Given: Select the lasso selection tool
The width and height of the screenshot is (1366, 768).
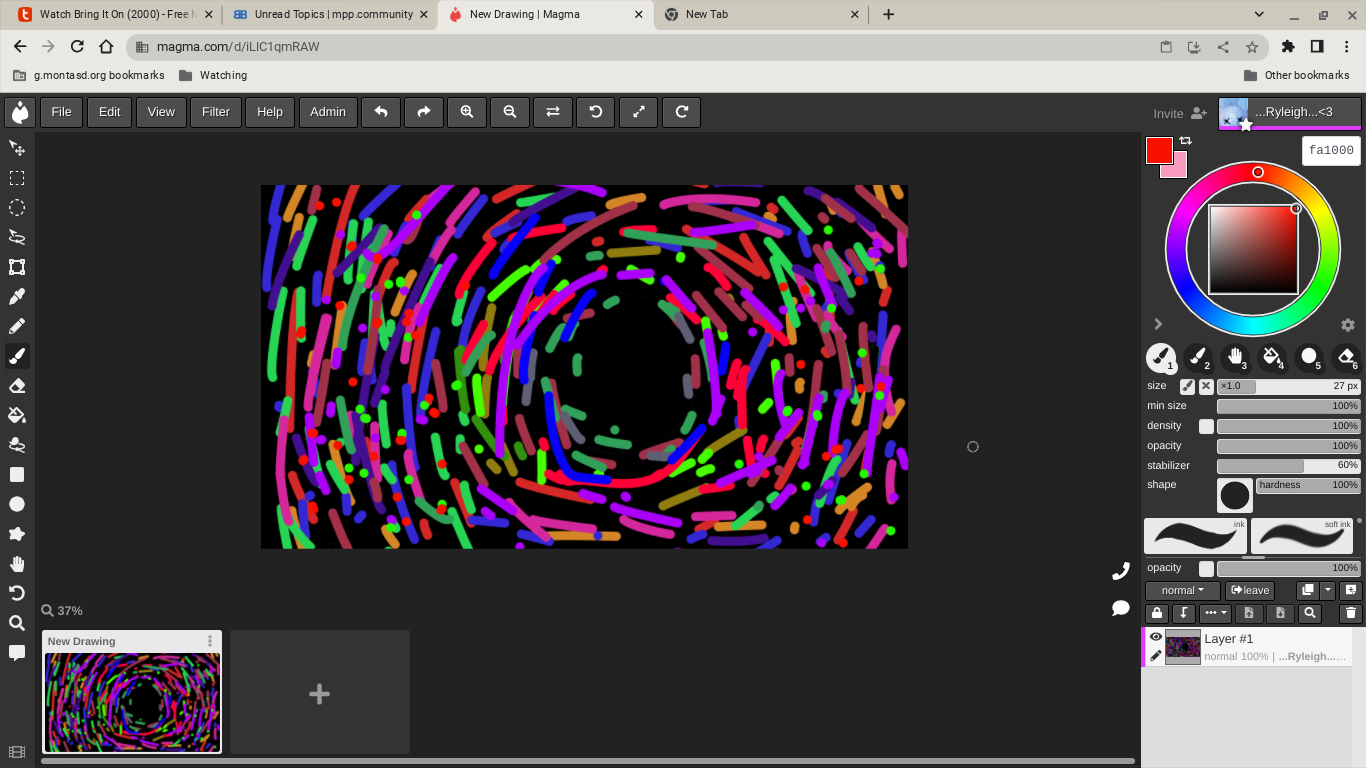Looking at the screenshot, I should (17, 237).
